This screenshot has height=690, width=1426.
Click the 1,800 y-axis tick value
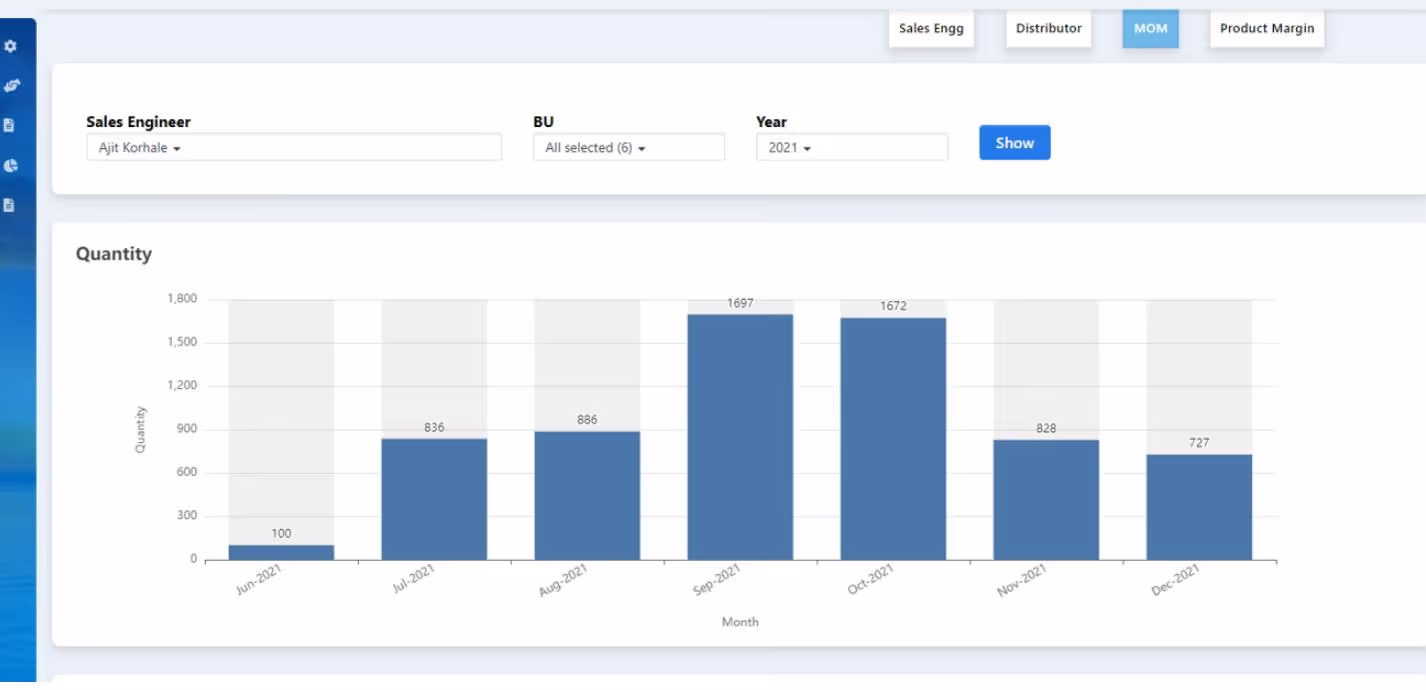click(x=181, y=299)
